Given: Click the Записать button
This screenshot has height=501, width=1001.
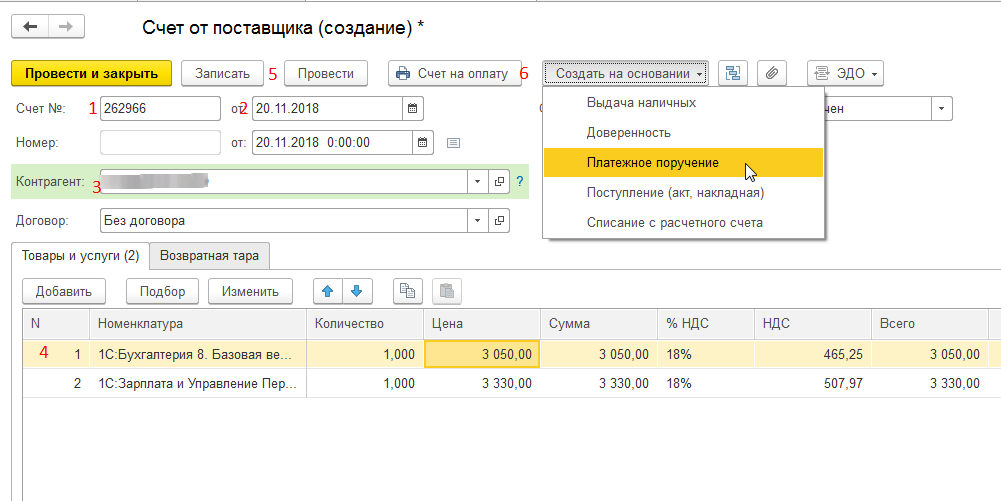Looking at the screenshot, I should coord(222,73).
